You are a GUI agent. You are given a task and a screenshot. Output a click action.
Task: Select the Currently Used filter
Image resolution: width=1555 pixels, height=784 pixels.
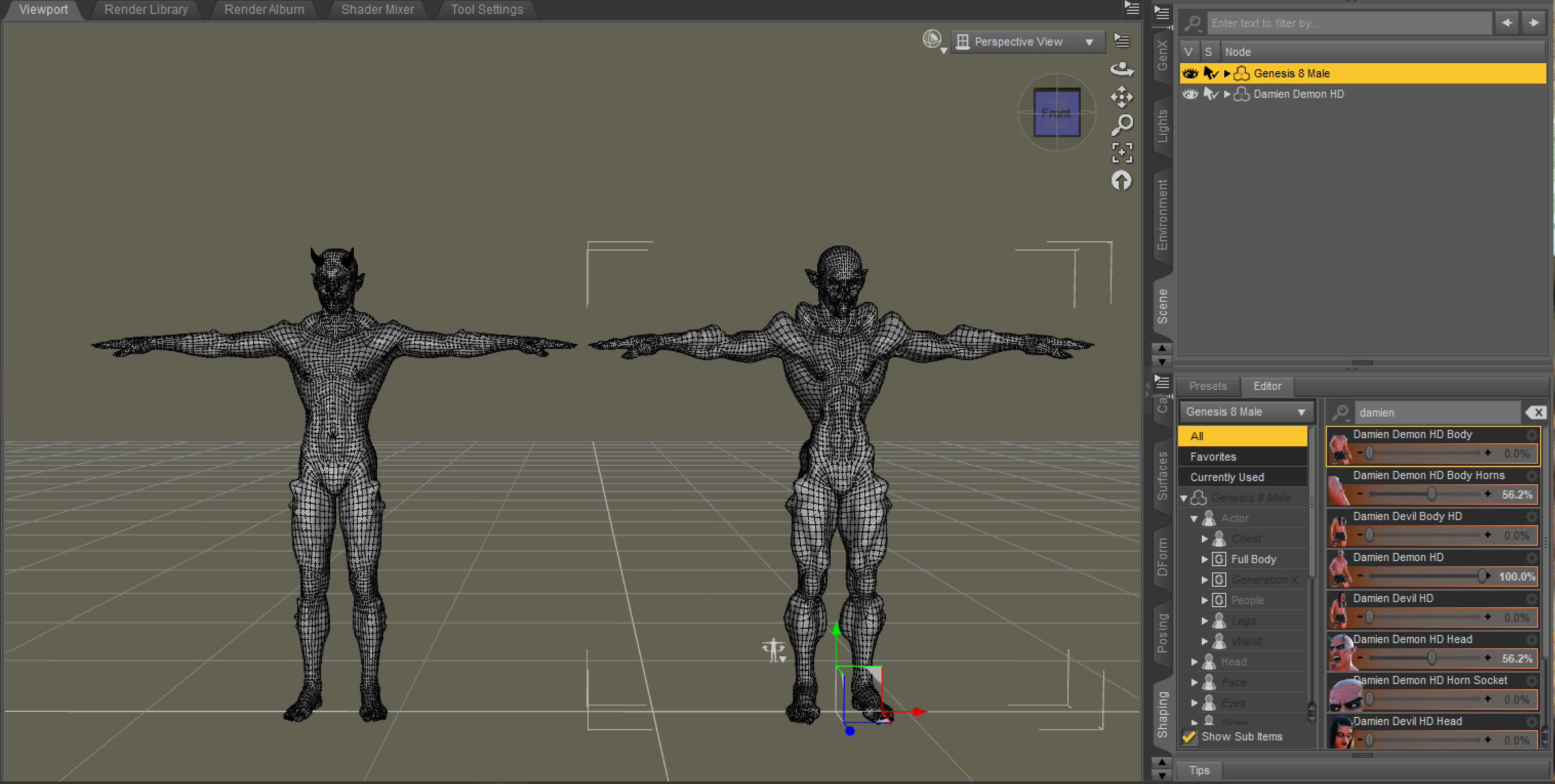click(x=1226, y=477)
